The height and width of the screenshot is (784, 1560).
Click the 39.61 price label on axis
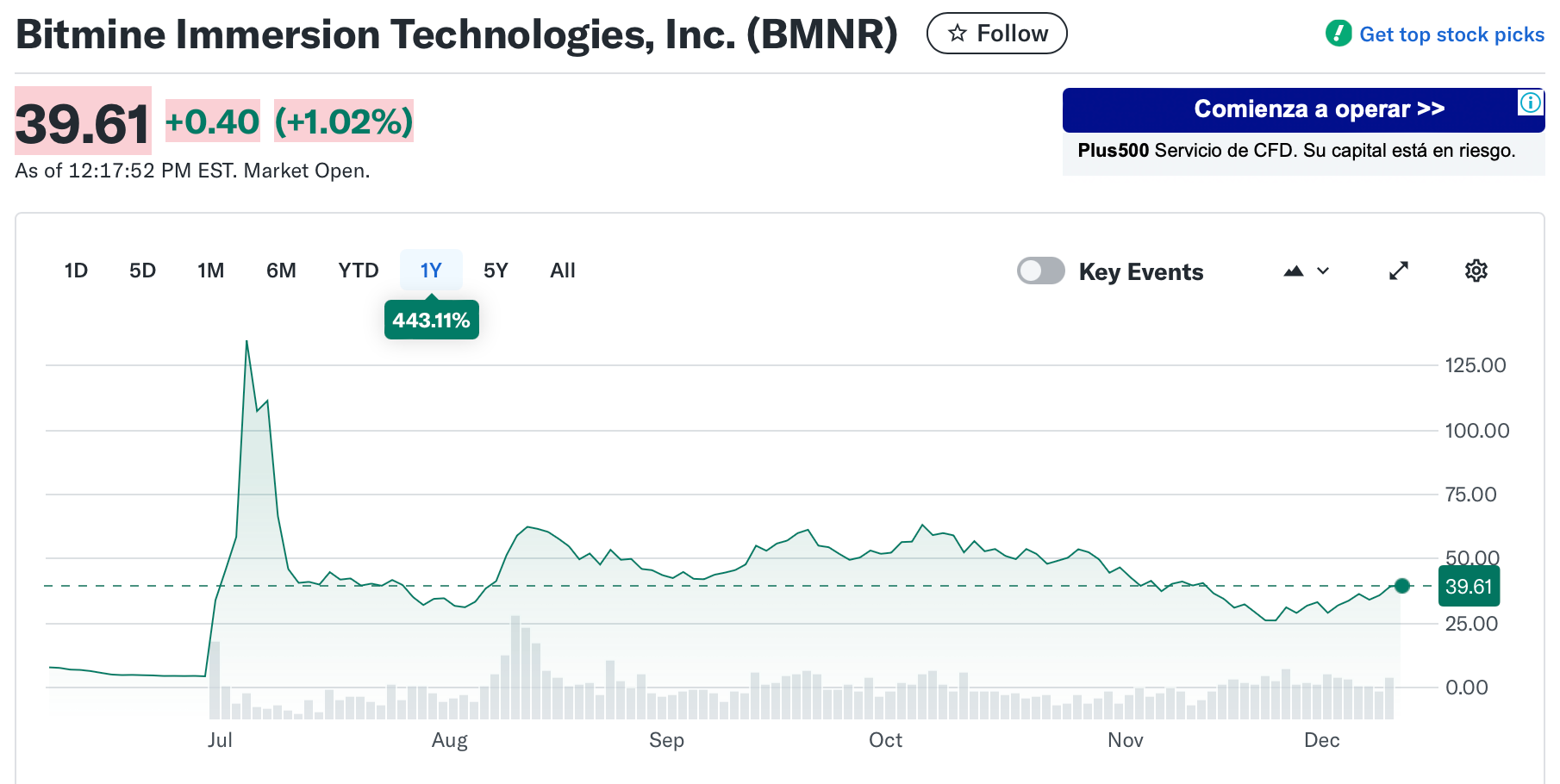(1469, 587)
